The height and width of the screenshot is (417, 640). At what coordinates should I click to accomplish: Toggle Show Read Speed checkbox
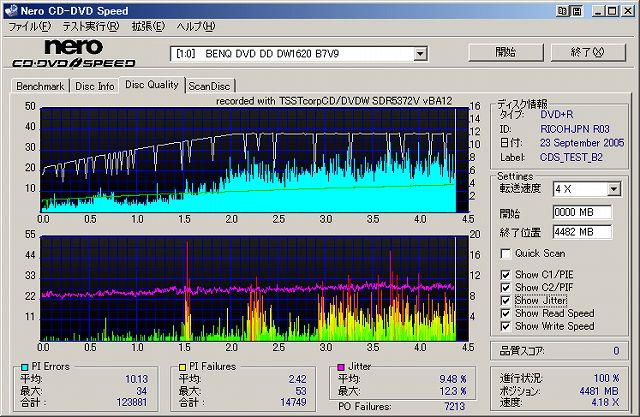505,313
